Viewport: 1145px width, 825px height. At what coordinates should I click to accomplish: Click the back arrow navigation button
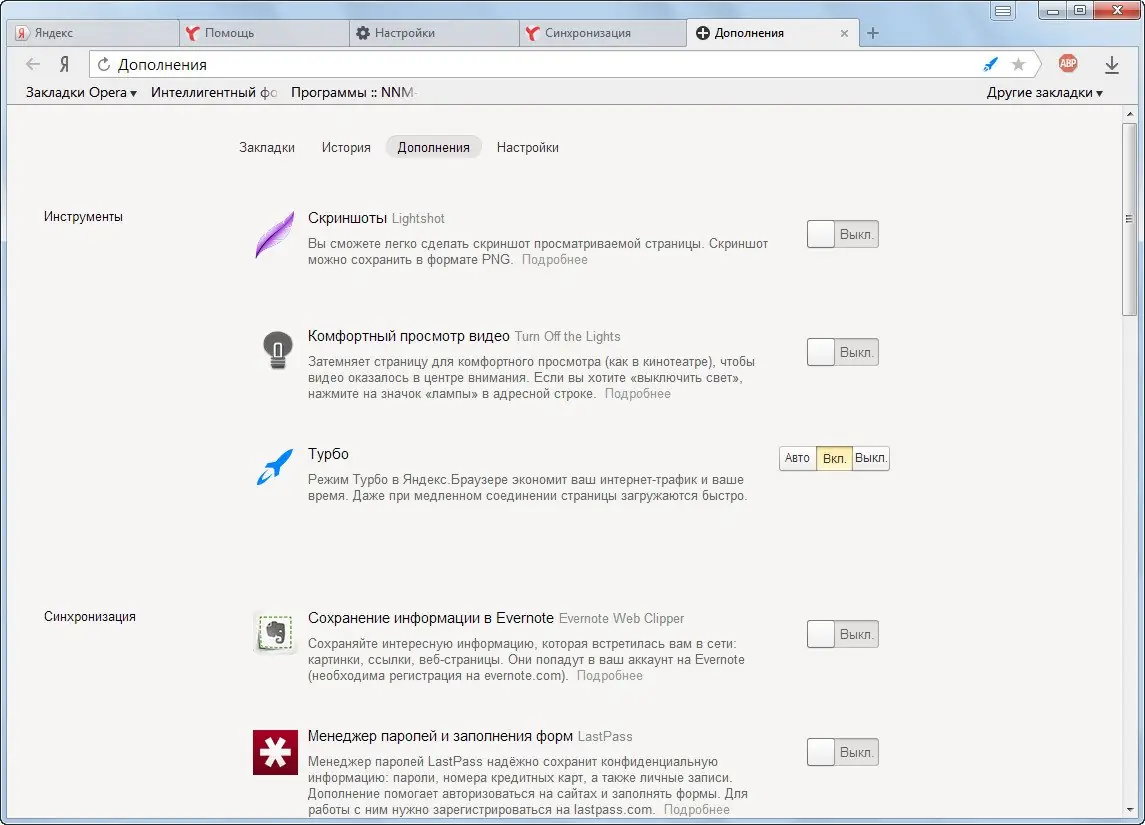click(x=33, y=64)
